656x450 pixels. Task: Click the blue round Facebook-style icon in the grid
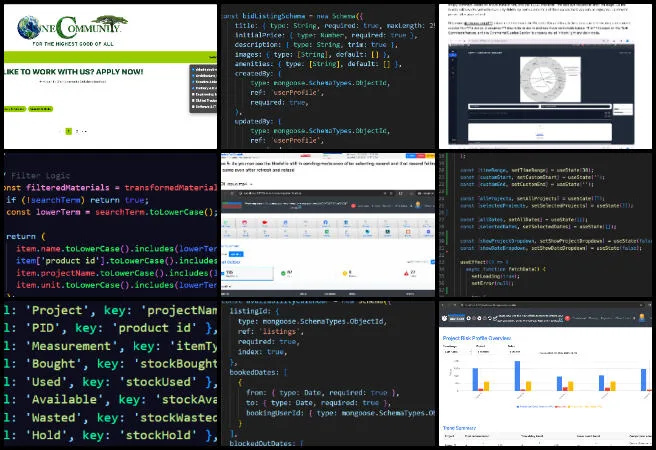[x=325, y=222]
